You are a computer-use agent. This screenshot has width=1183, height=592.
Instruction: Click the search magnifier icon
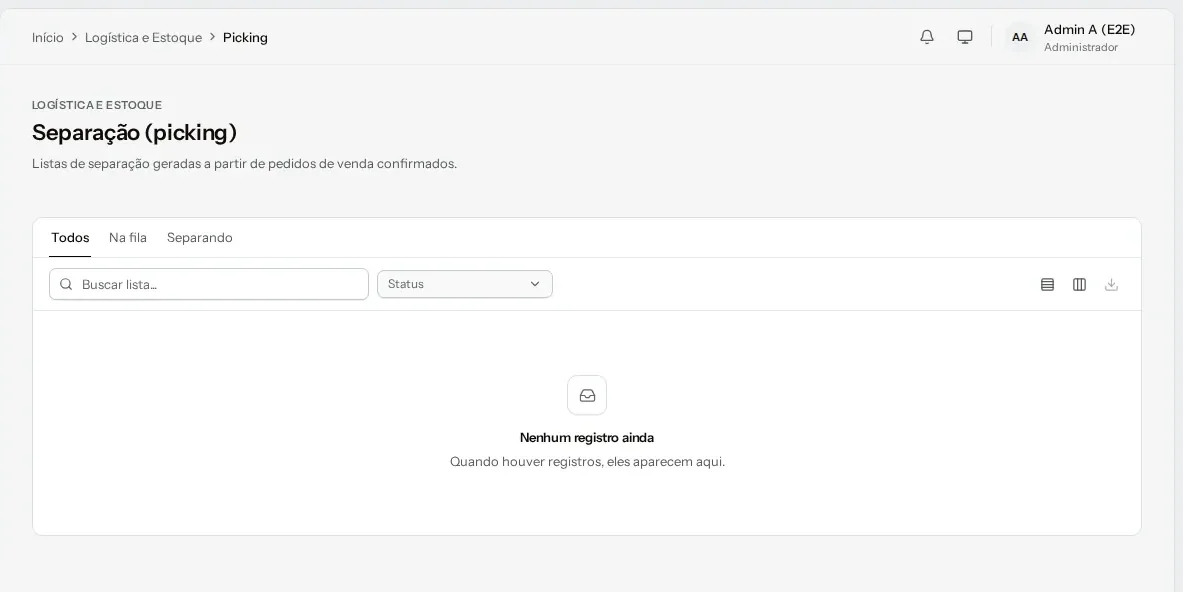click(66, 284)
